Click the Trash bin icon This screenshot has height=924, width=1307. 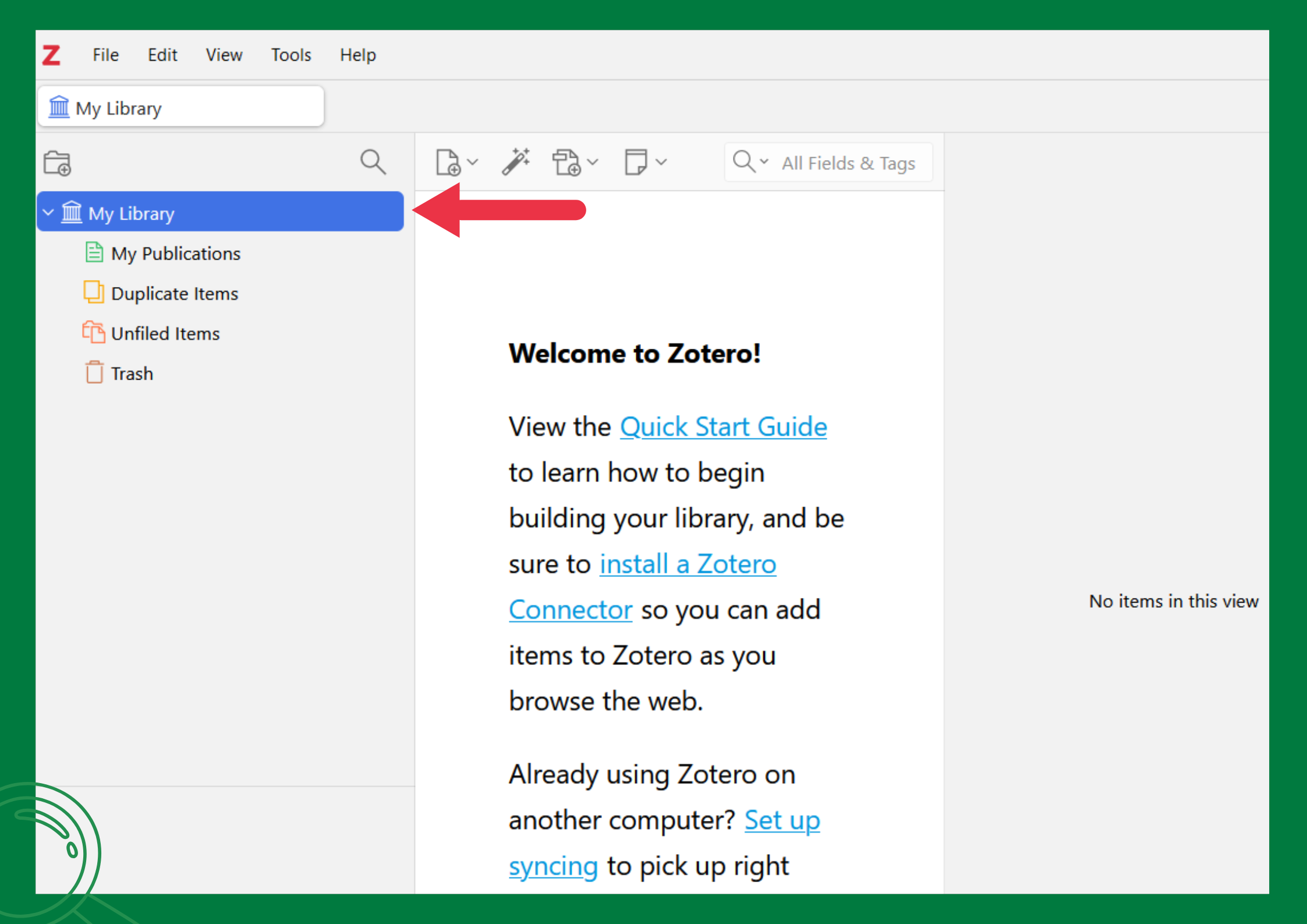click(94, 372)
